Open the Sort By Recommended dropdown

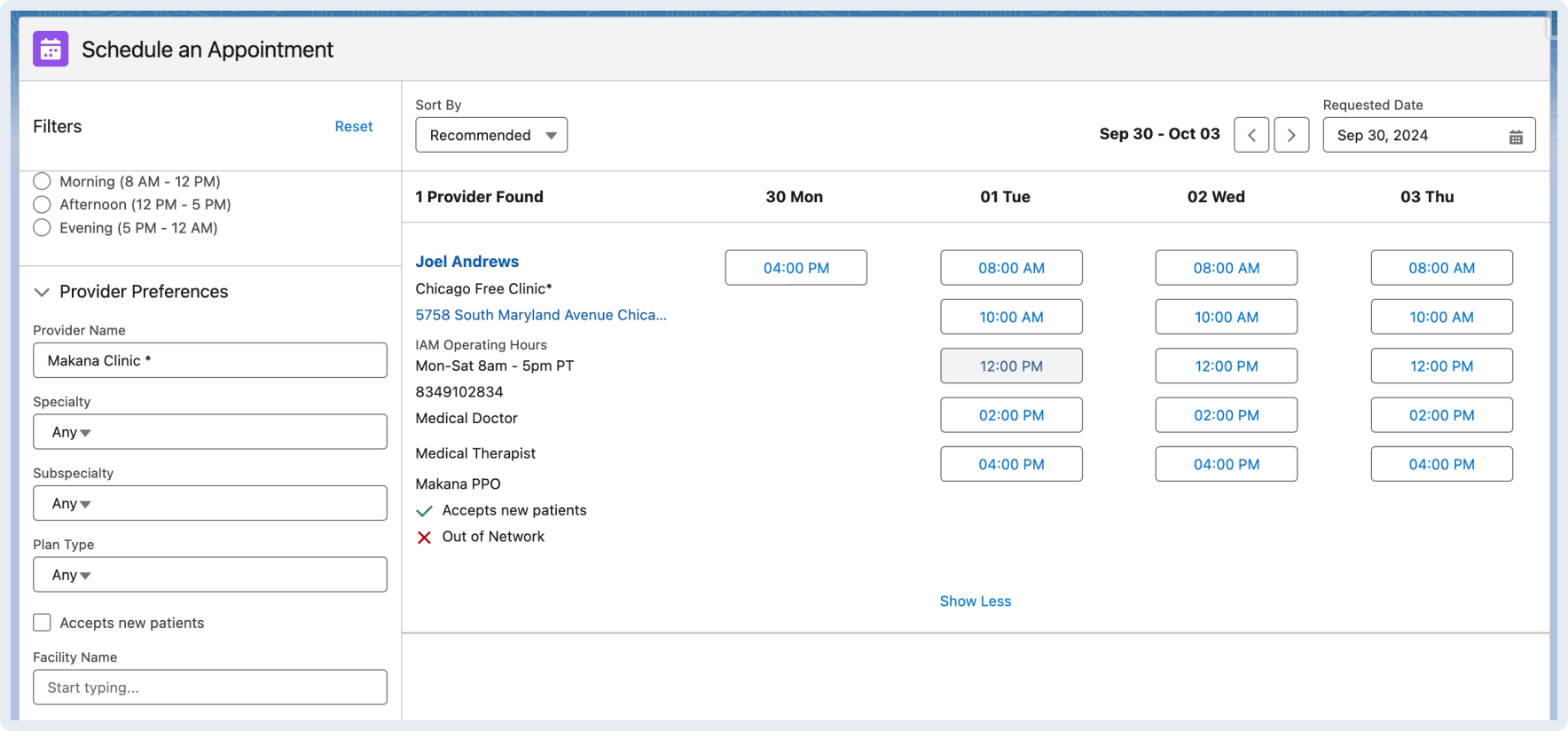tap(491, 135)
